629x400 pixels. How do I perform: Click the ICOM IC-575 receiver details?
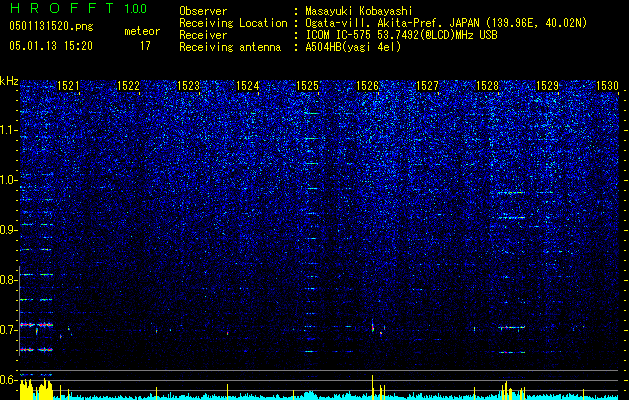coord(401,35)
